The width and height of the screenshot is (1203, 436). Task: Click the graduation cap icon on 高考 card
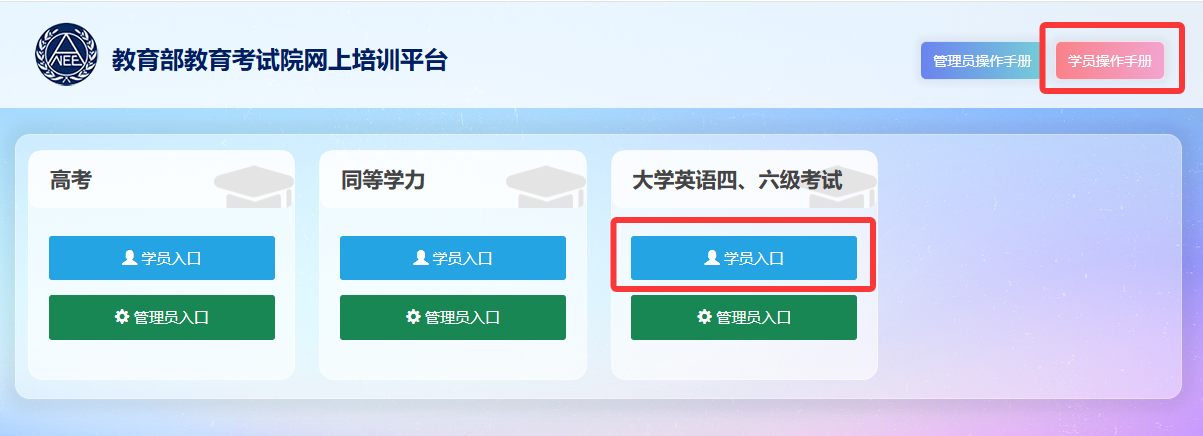point(254,185)
